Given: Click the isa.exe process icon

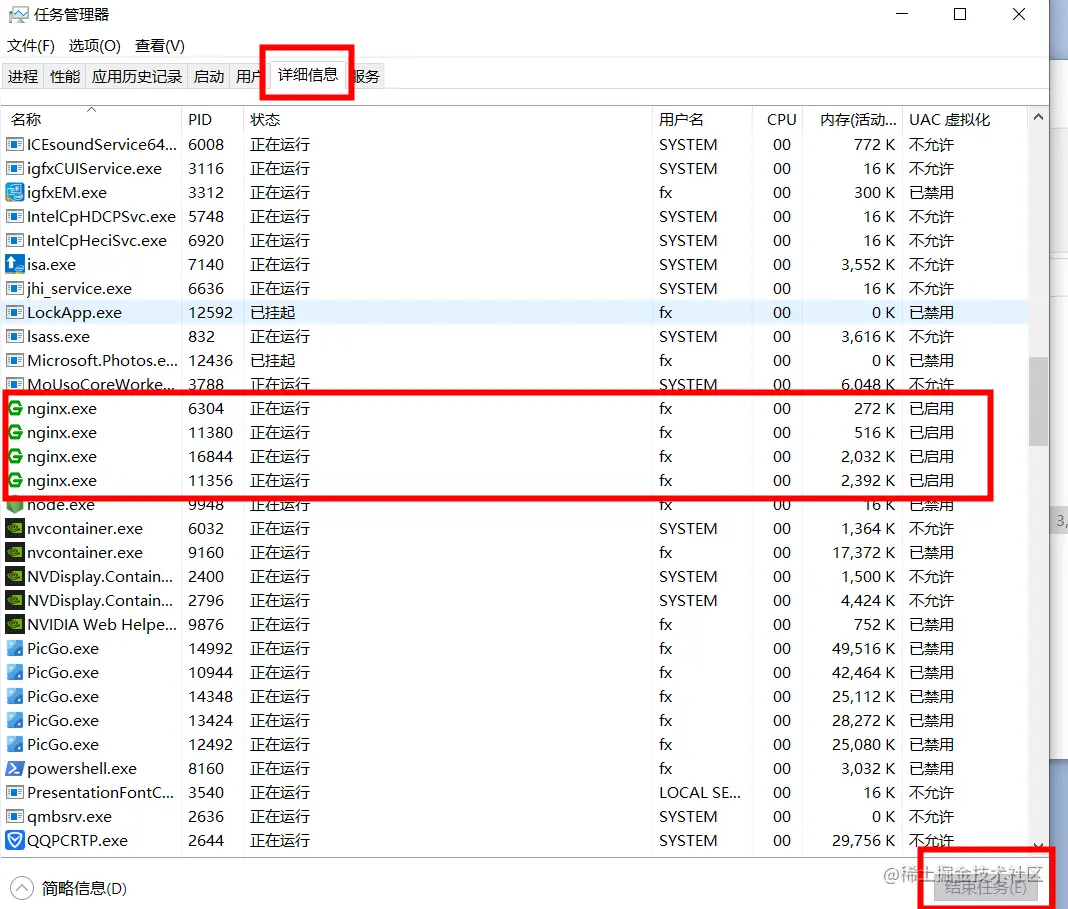Looking at the screenshot, I should pyautogui.click(x=14, y=264).
